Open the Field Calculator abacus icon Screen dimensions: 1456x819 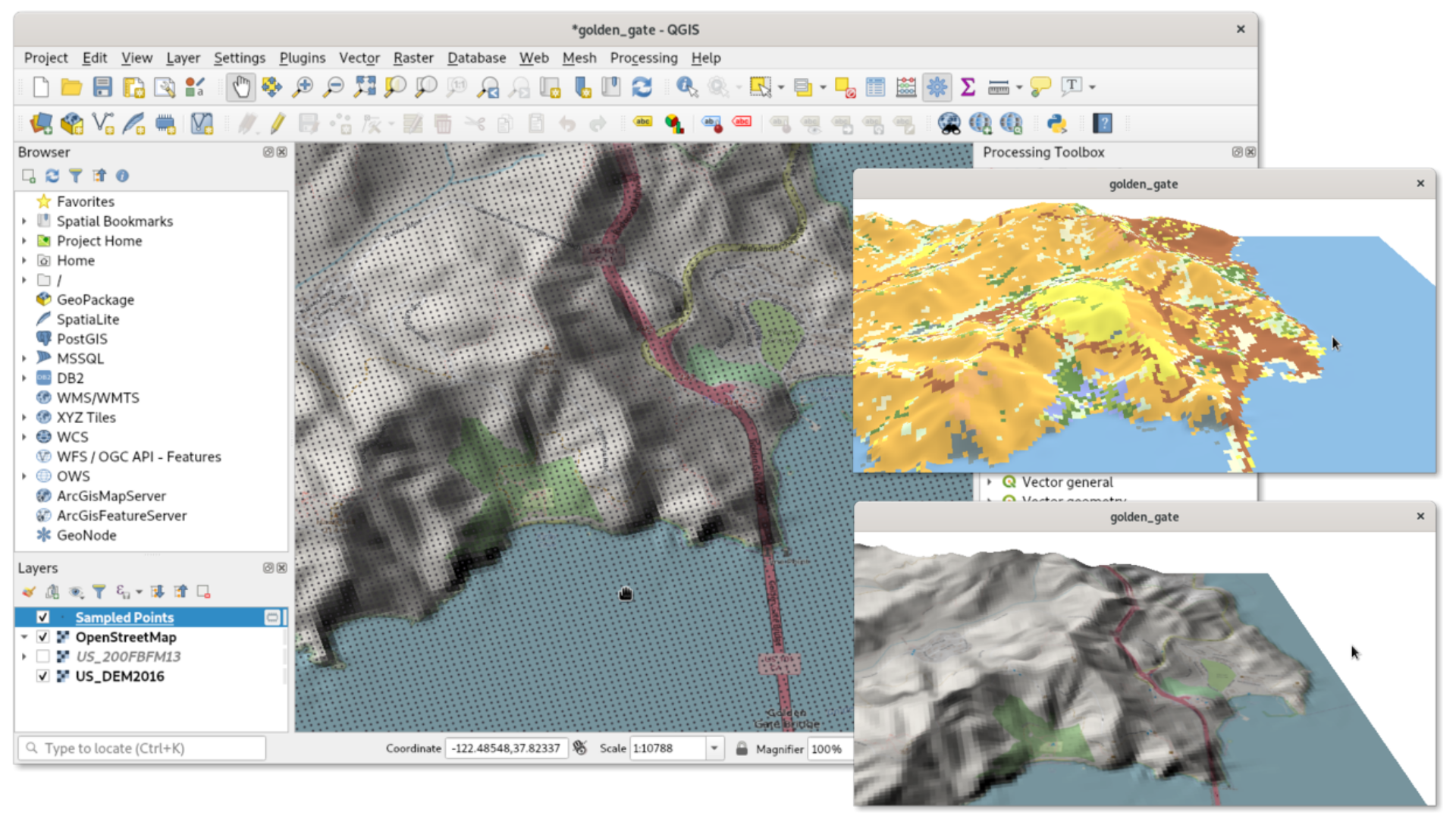906,87
